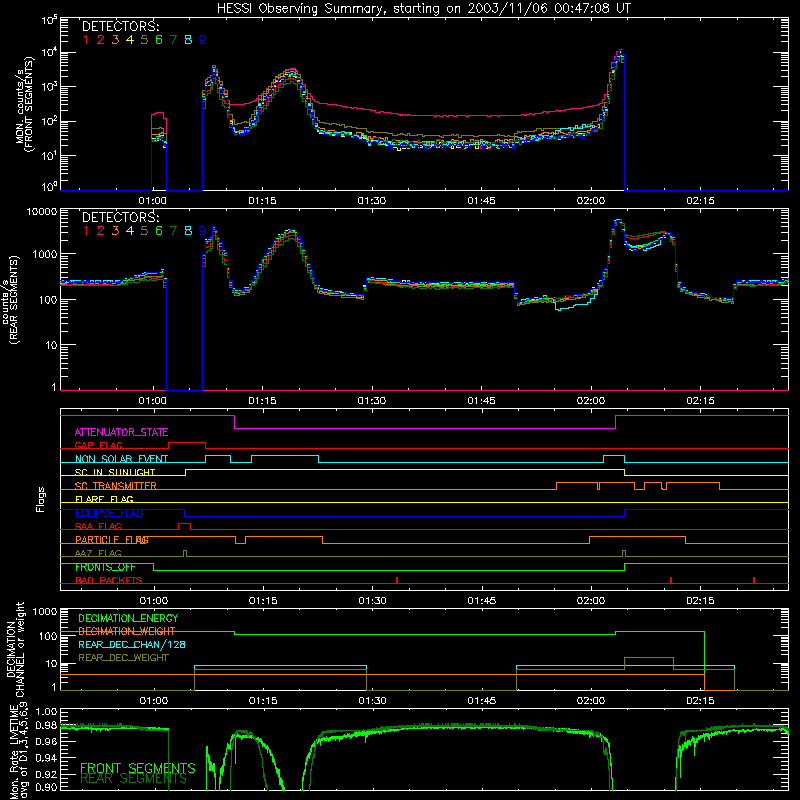Select yellow detector 4 in front segments legend

coord(130,40)
